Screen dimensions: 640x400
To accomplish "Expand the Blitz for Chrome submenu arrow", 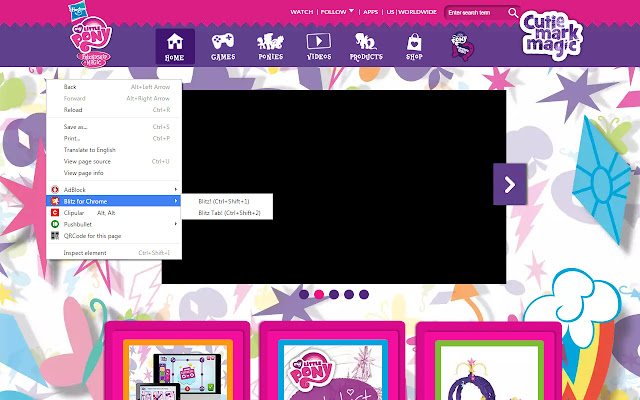I will pos(176,201).
